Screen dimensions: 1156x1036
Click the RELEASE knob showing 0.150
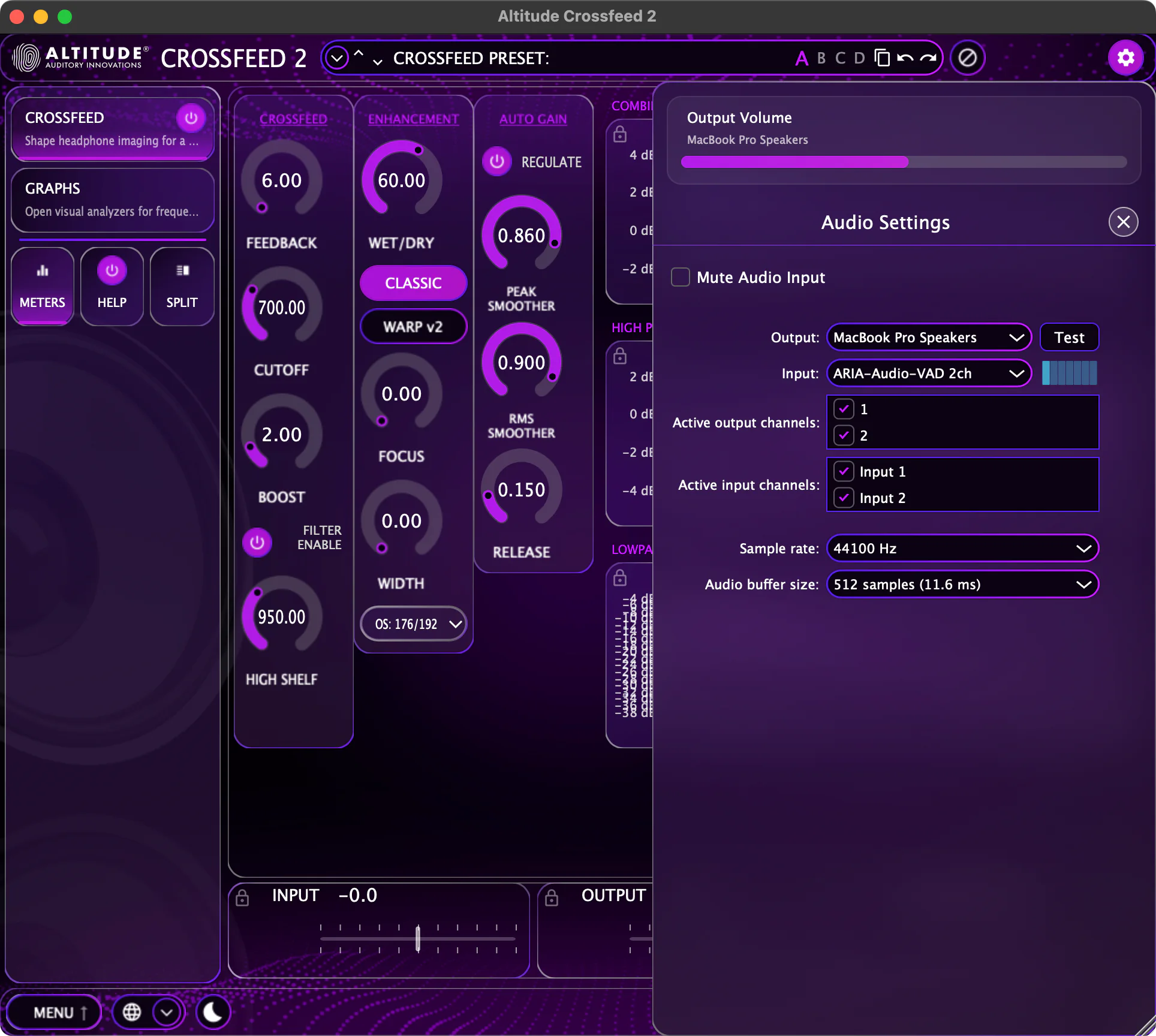[x=521, y=489]
